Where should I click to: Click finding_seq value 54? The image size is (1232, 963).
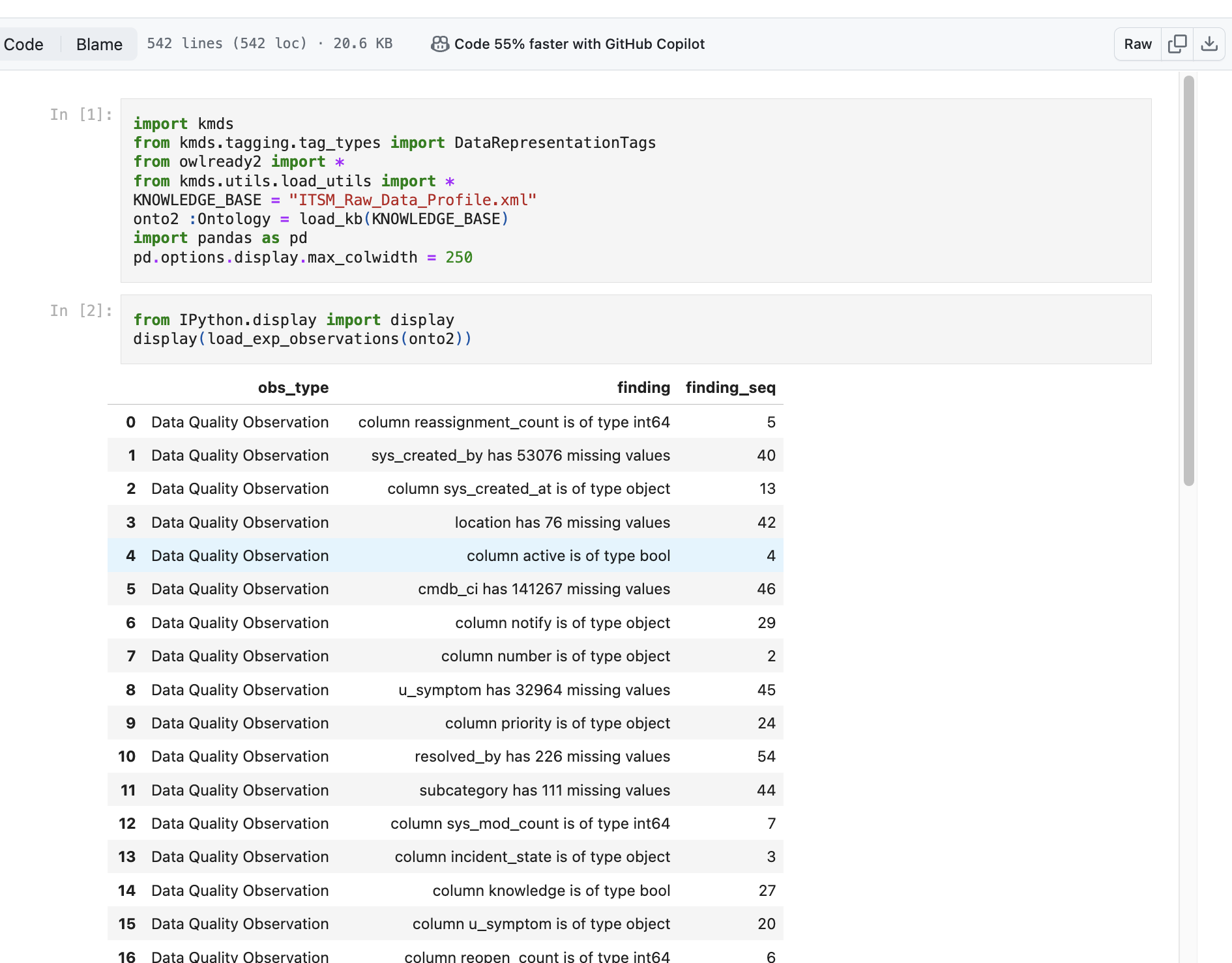click(x=766, y=756)
